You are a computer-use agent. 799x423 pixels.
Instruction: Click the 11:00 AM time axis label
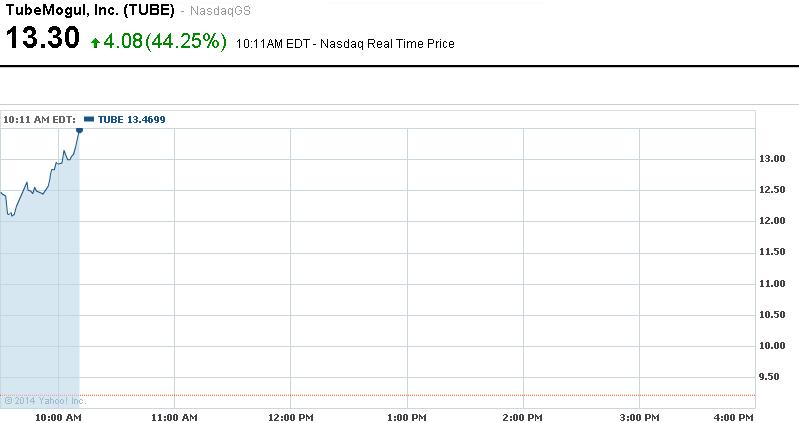[x=174, y=416]
